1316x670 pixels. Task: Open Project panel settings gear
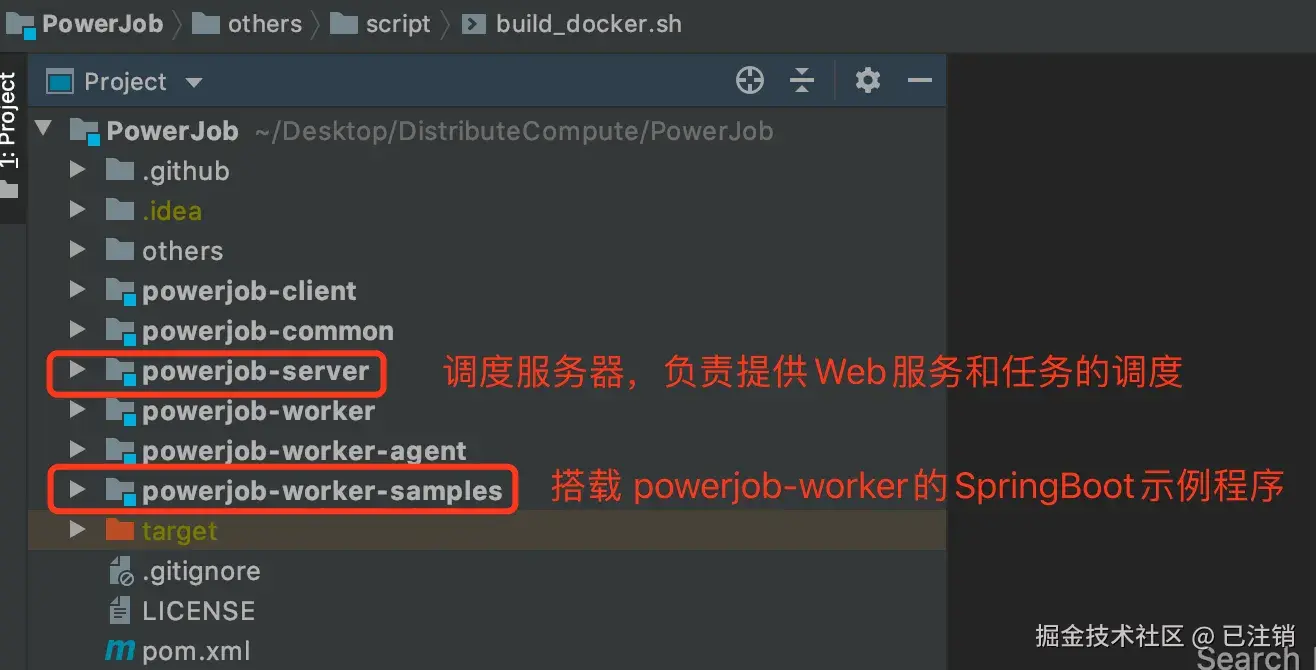868,80
